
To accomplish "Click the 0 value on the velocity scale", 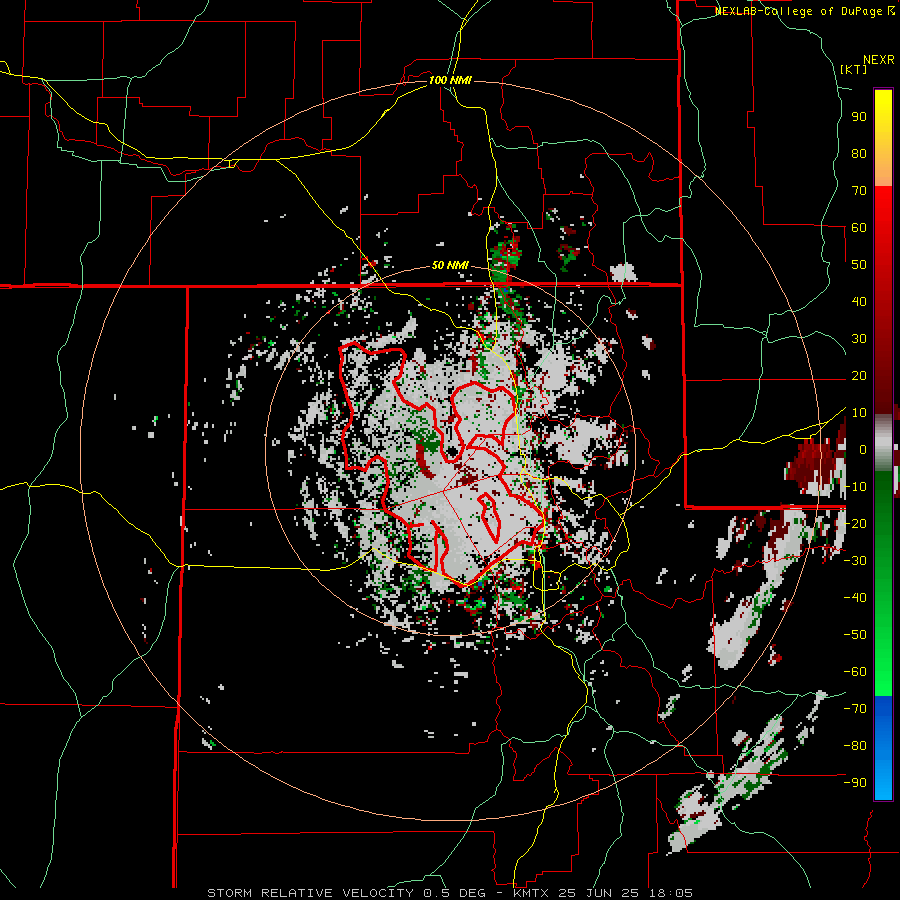I will (863, 450).
